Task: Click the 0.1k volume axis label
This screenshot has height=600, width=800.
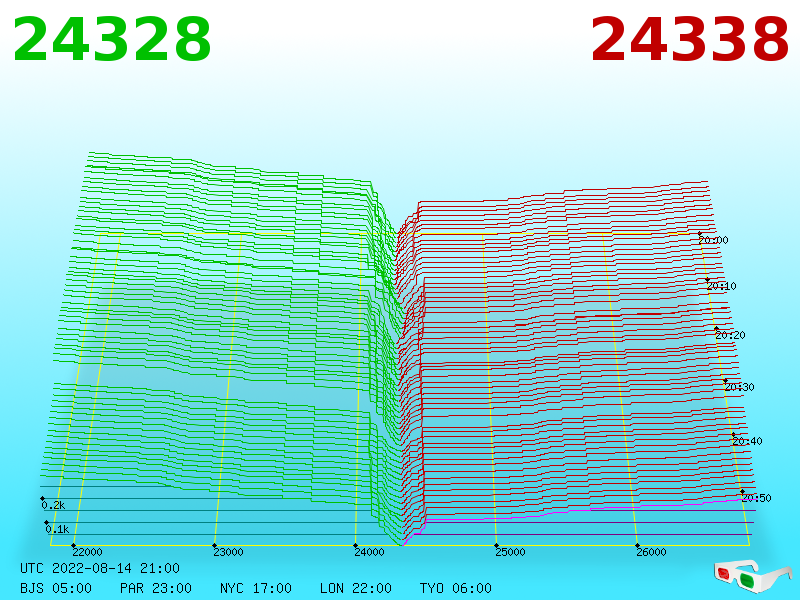Action: pos(57,530)
